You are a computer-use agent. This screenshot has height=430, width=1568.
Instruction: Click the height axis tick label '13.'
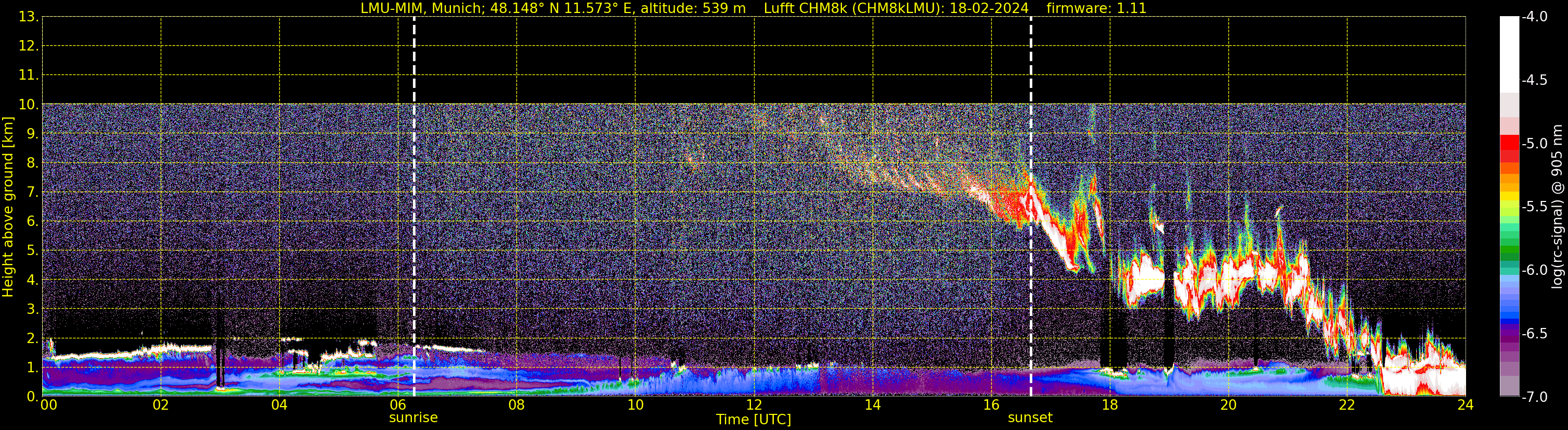point(29,17)
